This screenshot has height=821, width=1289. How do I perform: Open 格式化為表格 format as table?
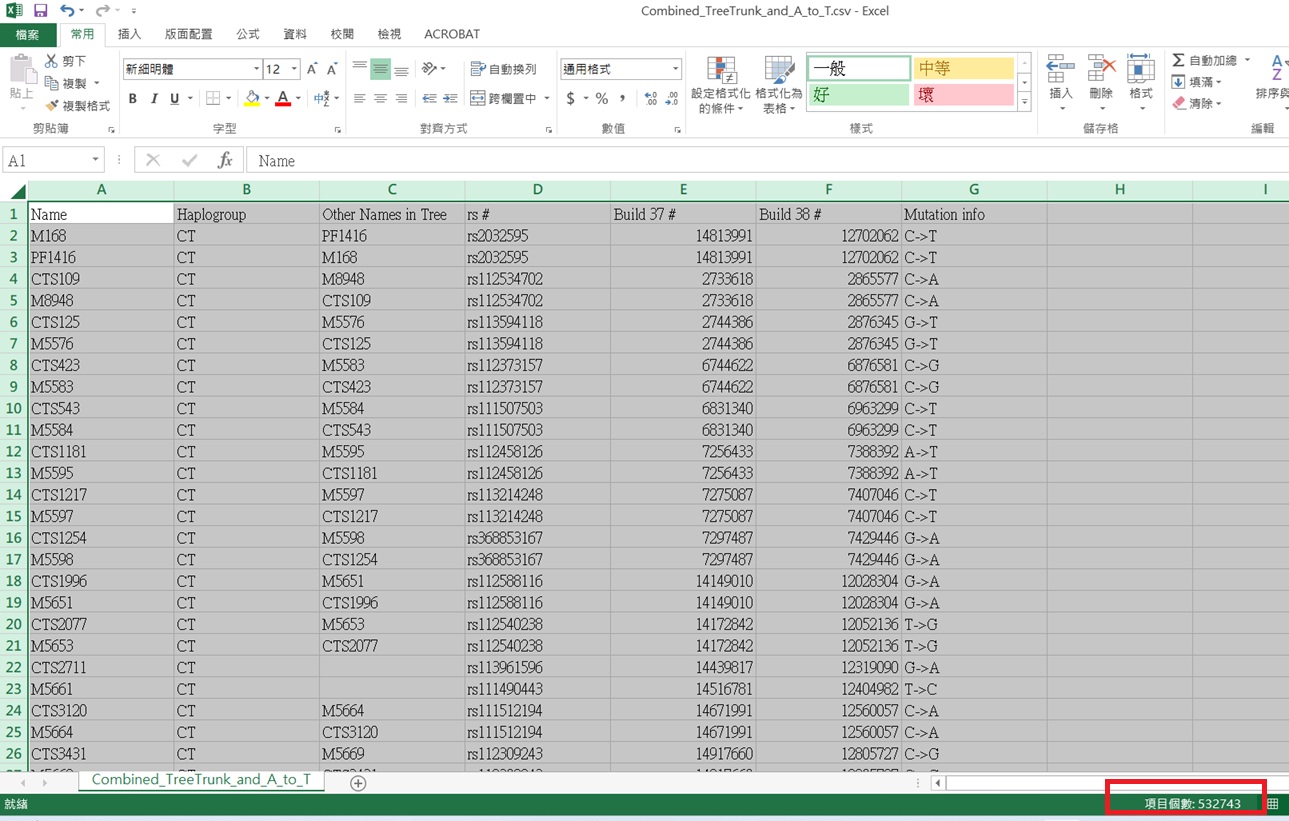[779, 84]
